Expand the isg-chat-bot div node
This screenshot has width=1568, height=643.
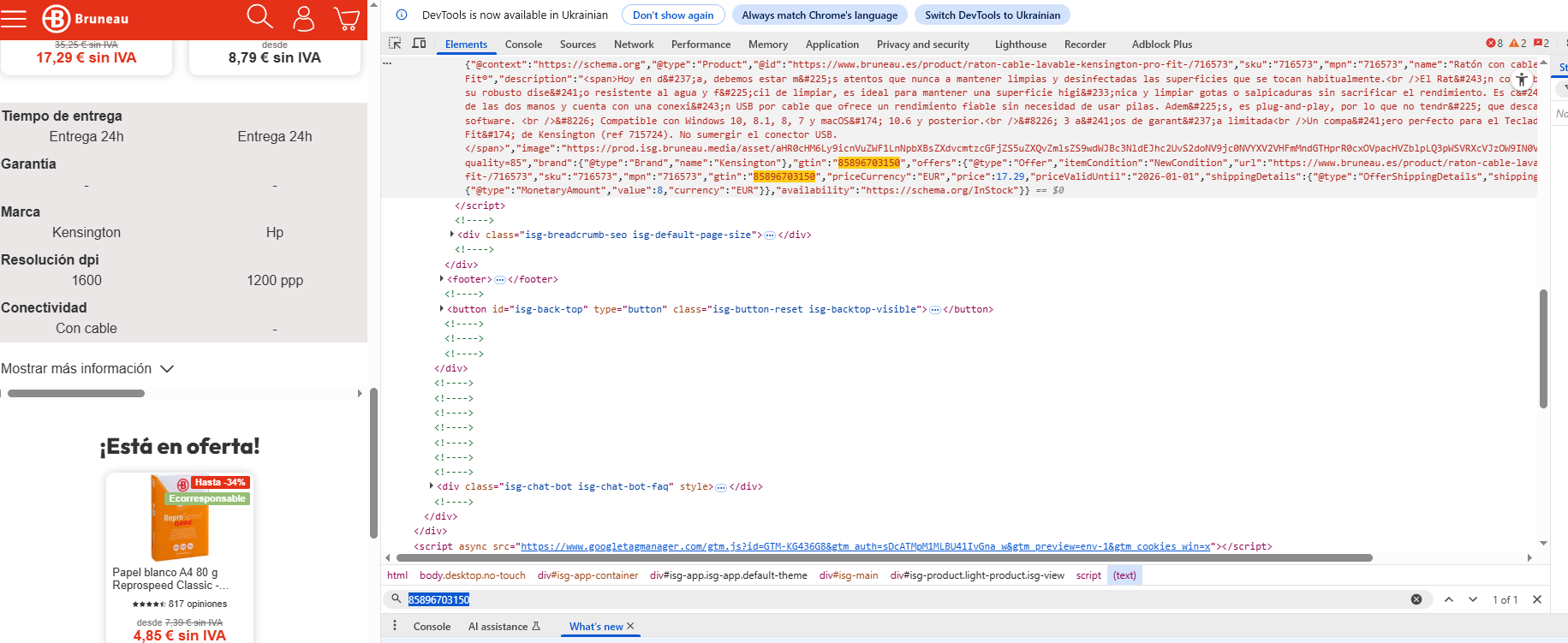tap(432, 486)
